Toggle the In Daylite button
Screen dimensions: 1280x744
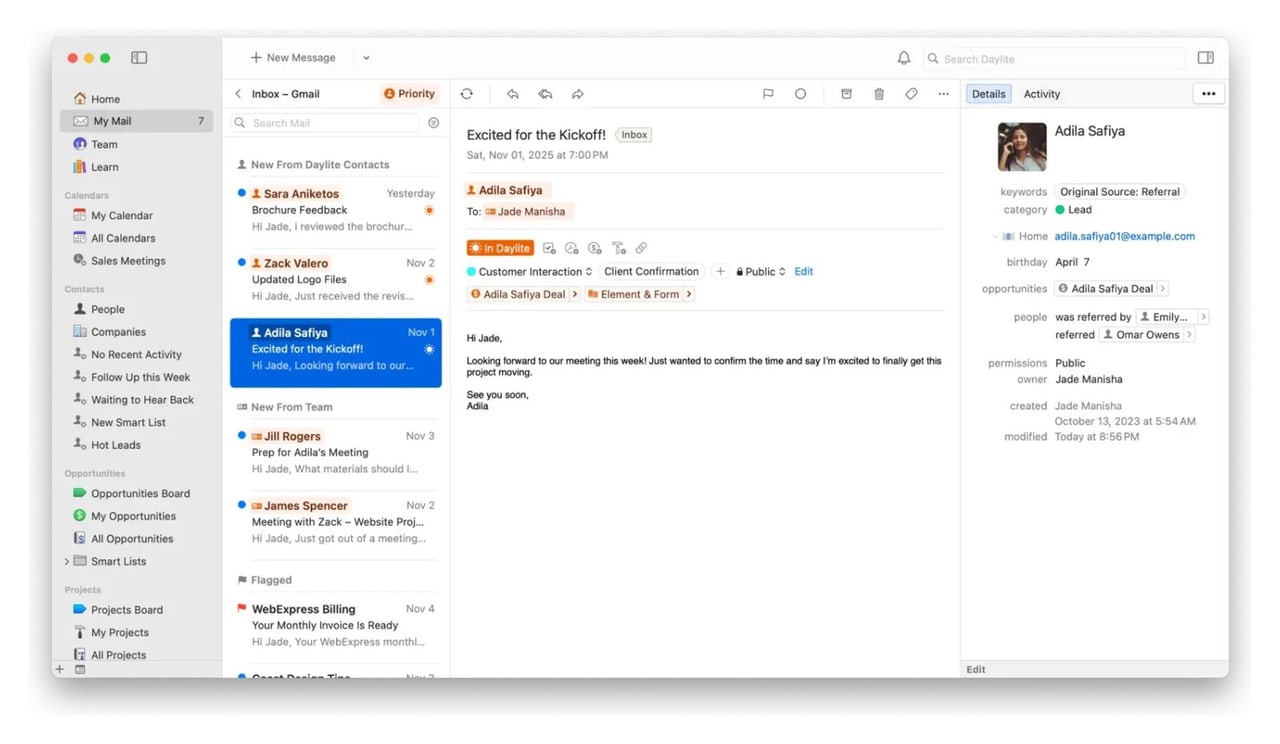tap(500, 248)
